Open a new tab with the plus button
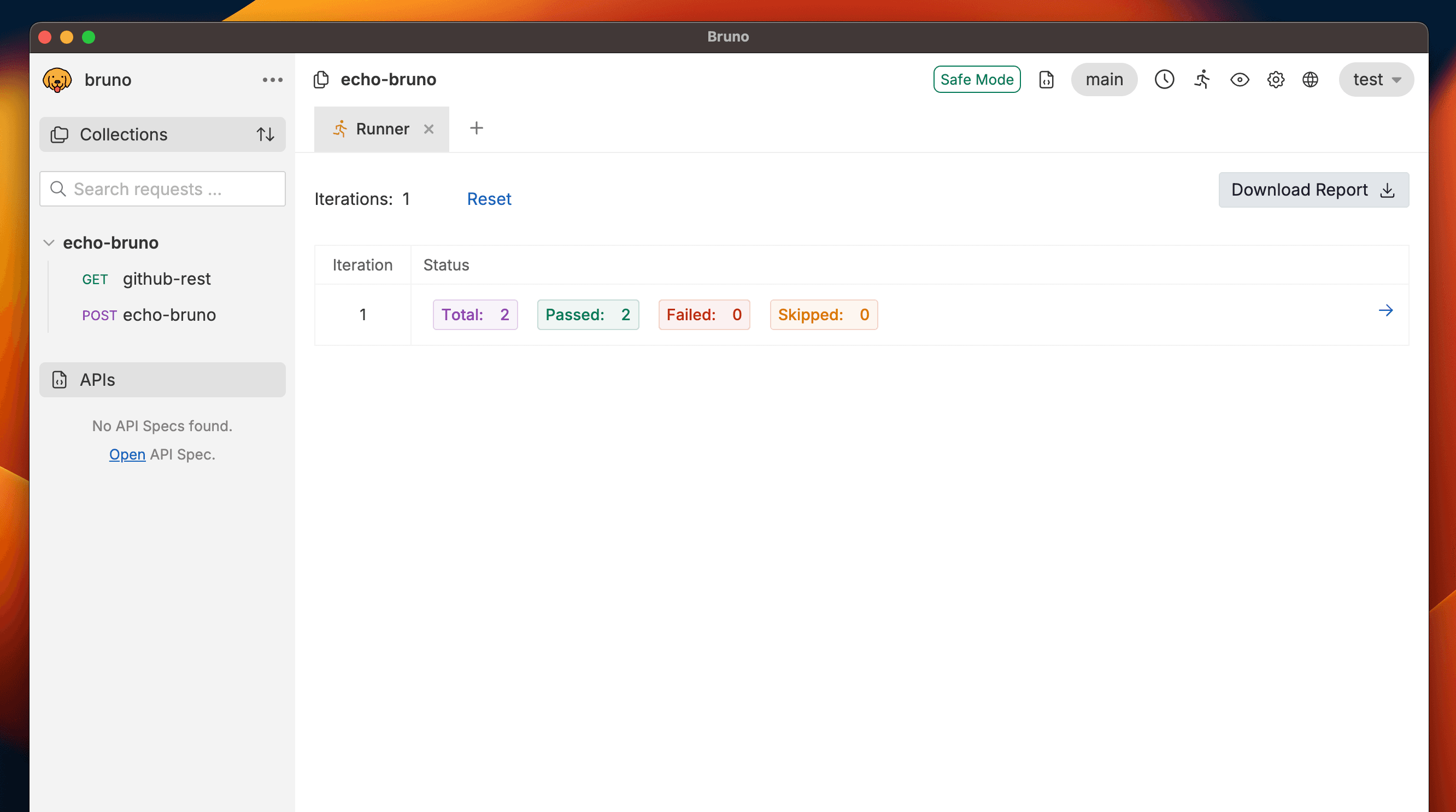 click(x=477, y=128)
